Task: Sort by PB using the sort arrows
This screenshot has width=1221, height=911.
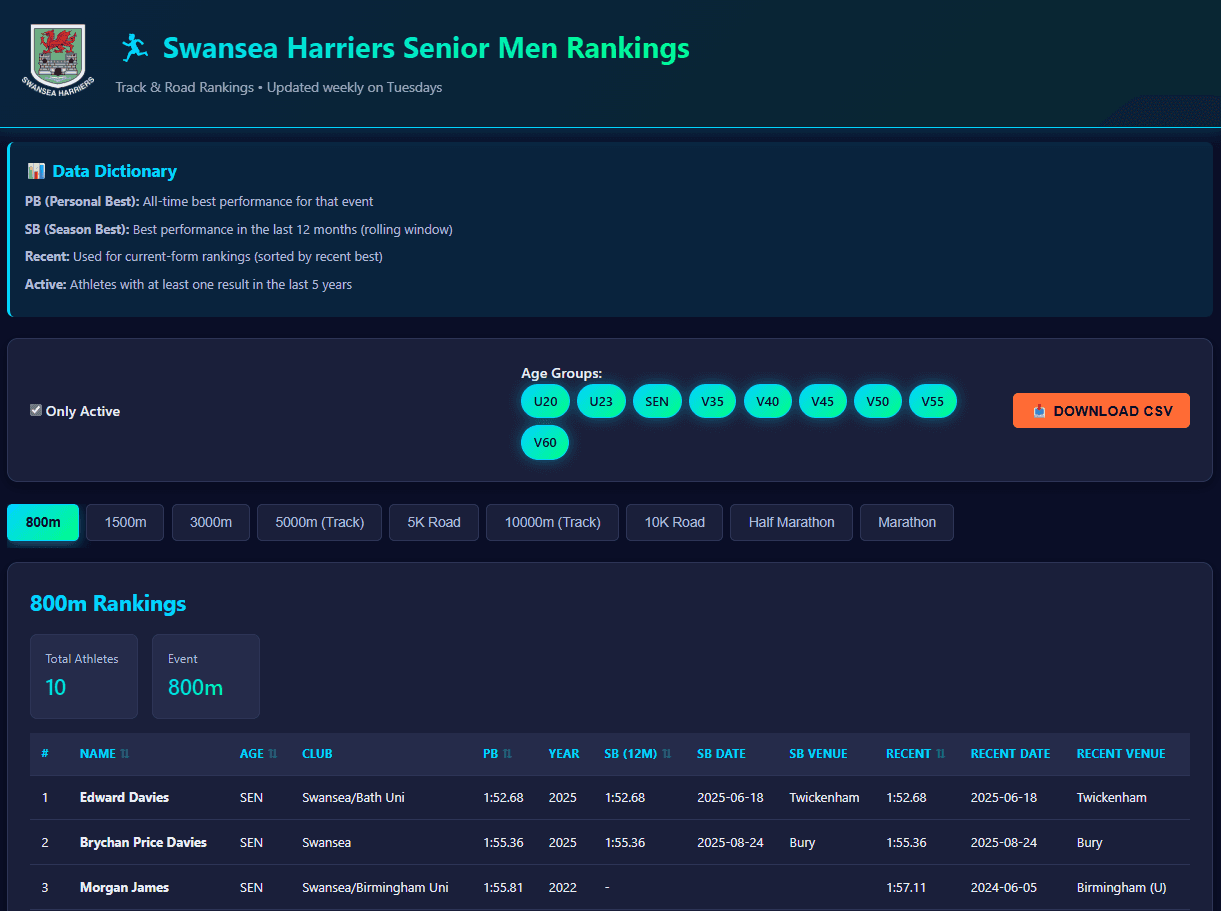Action: tap(507, 754)
